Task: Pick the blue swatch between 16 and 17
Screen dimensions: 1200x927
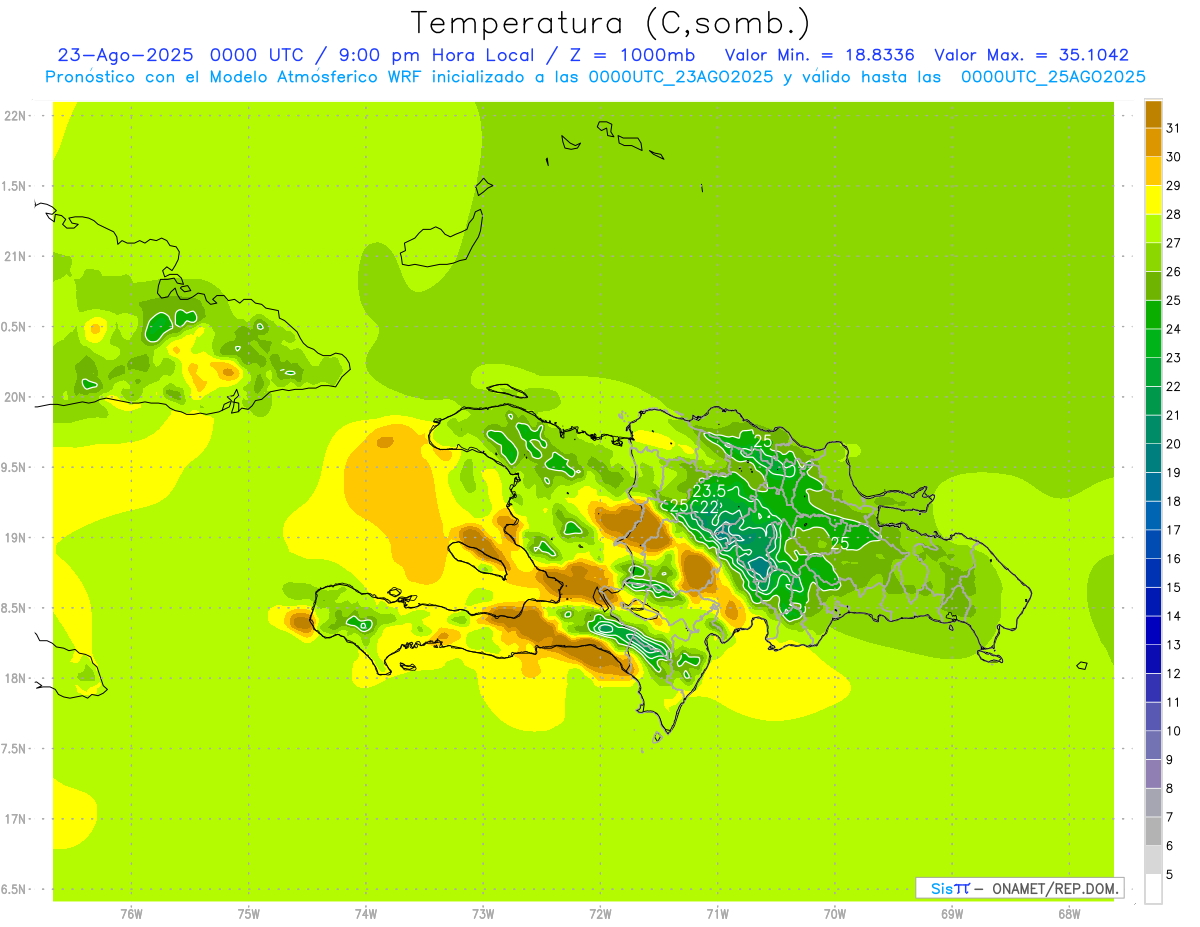Action: click(1153, 544)
